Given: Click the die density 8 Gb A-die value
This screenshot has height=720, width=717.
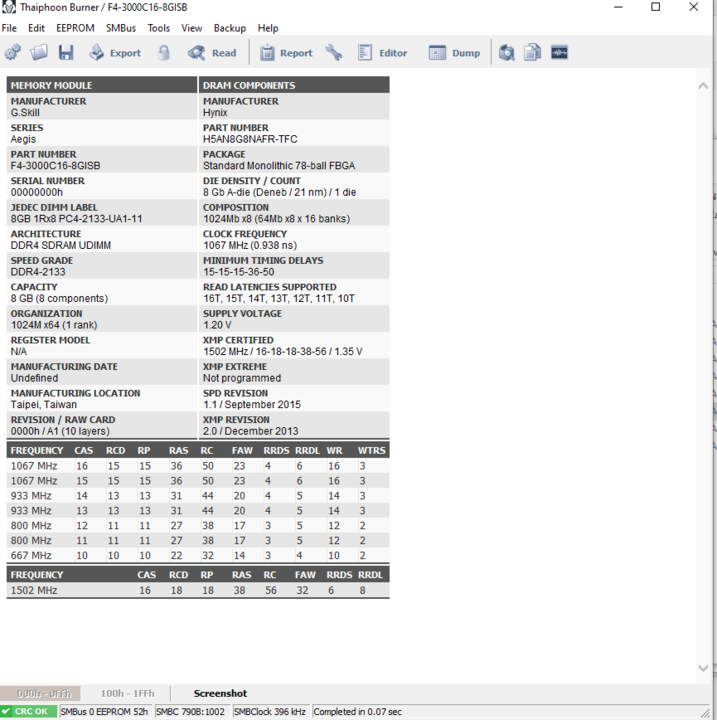Looking at the screenshot, I should pos(279,192).
